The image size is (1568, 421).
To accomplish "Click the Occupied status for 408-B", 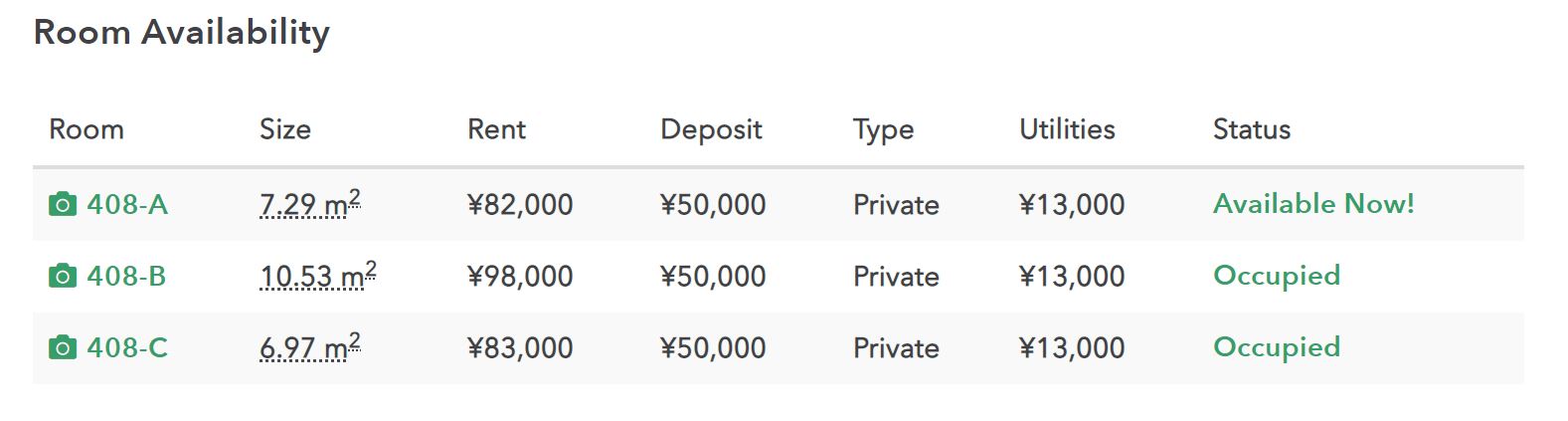I will (x=1277, y=276).
